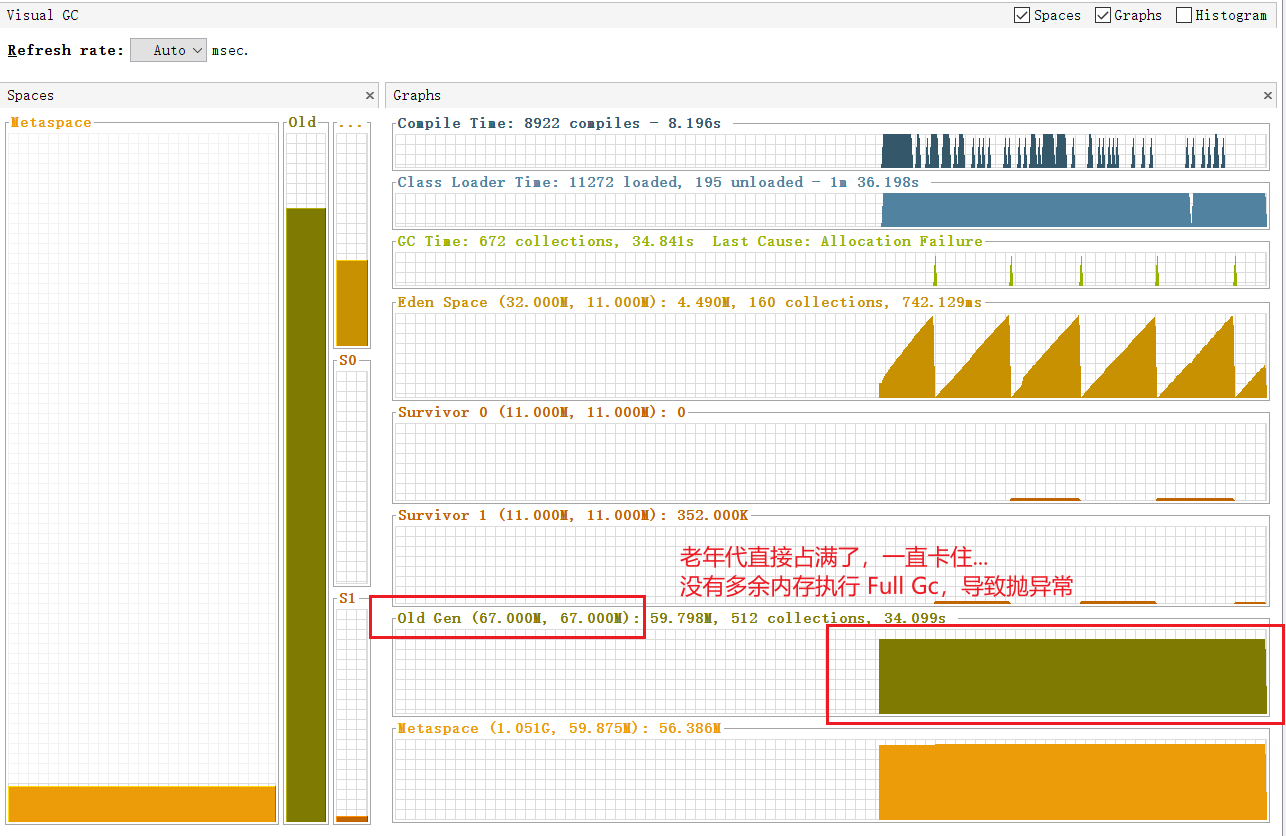Close the Graphs panel

click(x=1267, y=95)
